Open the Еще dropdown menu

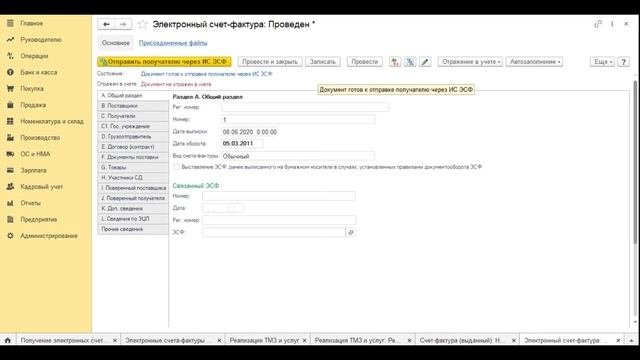coord(602,62)
